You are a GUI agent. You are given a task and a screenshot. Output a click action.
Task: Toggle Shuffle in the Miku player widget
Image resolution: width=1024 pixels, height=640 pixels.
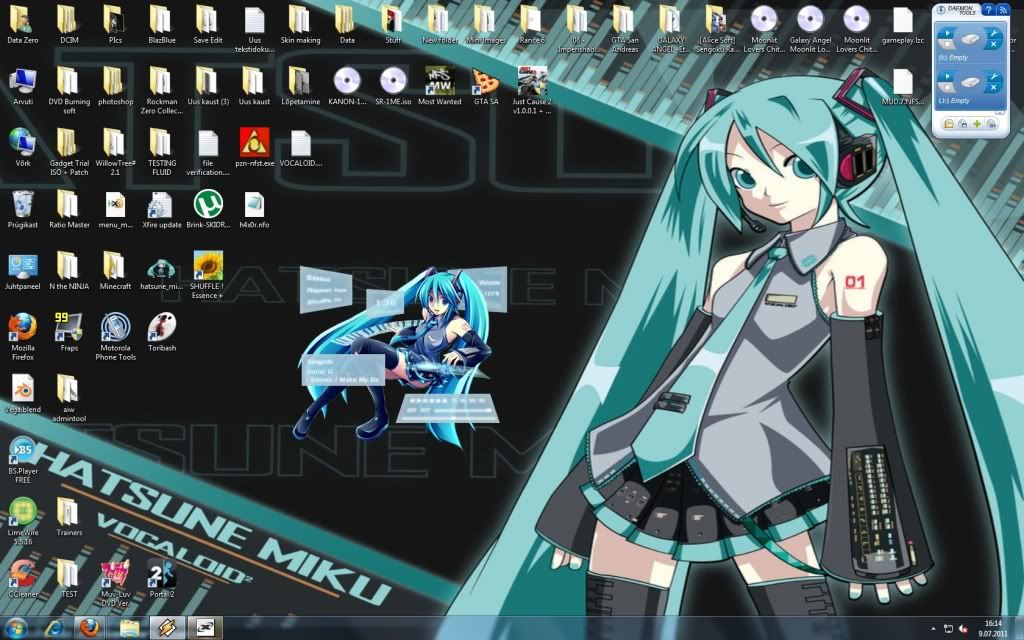point(326,302)
